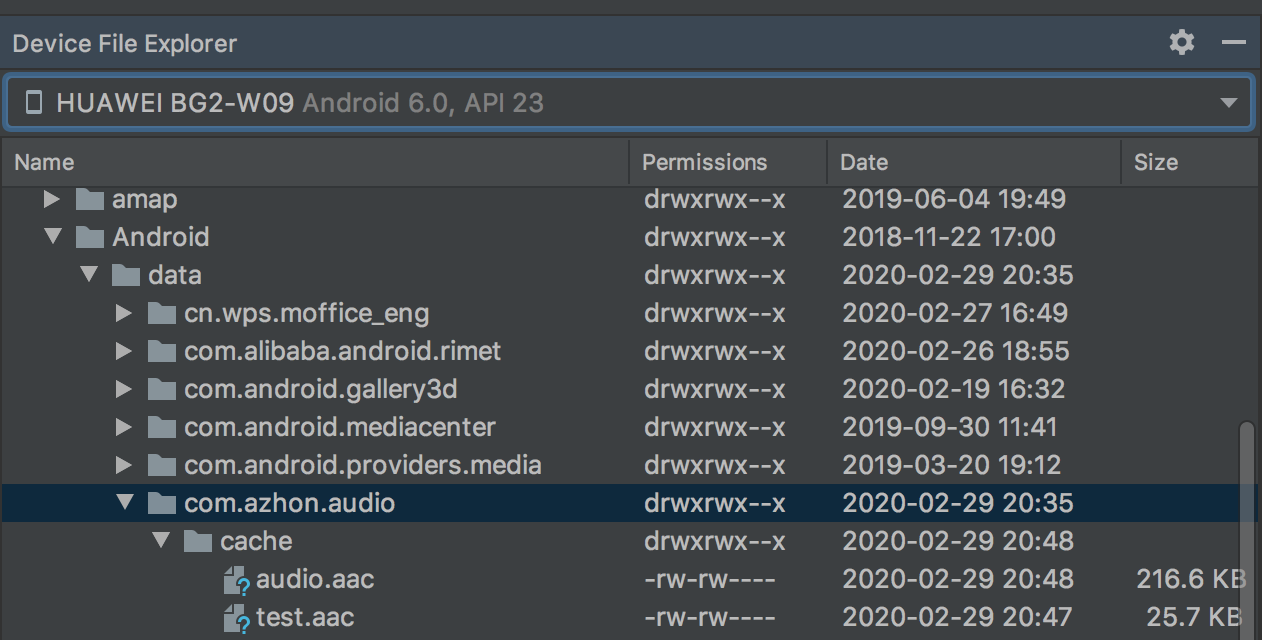Click the amap folder icon

click(90, 200)
